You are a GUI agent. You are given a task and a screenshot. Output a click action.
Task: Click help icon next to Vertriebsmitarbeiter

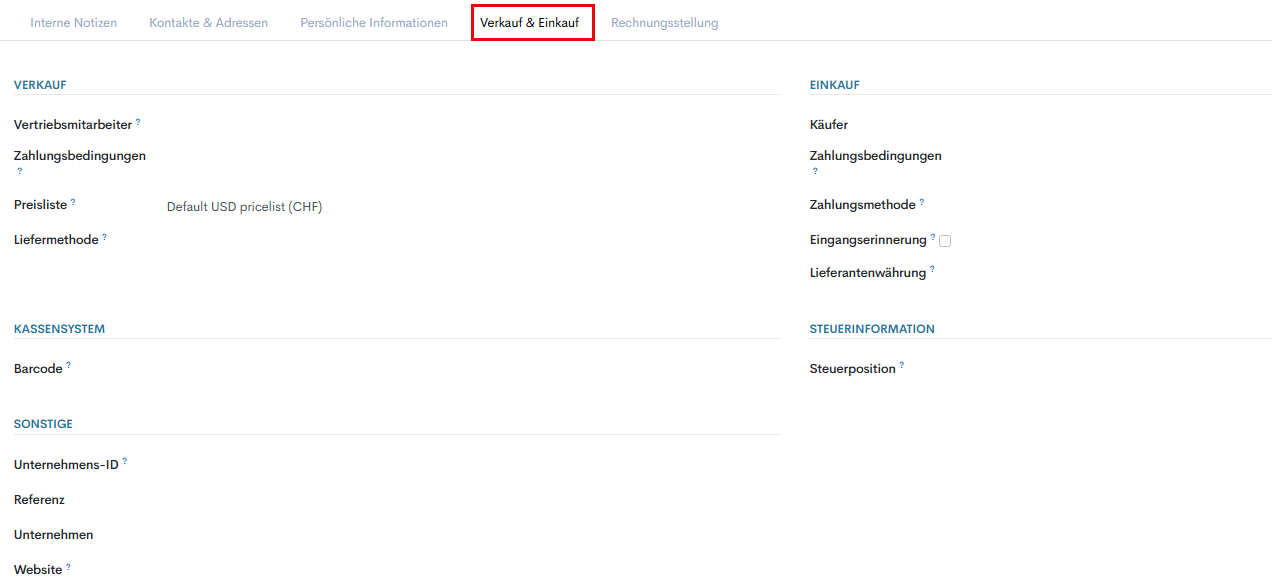point(138,122)
